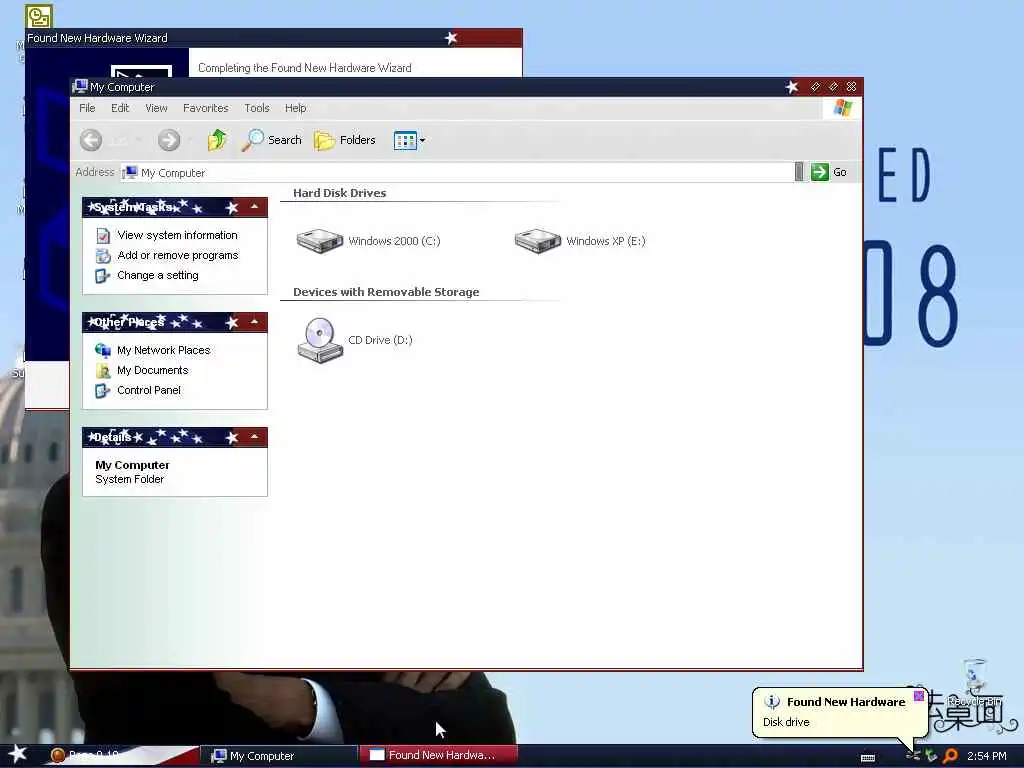Open My Documents link

click(x=152, y=370)
